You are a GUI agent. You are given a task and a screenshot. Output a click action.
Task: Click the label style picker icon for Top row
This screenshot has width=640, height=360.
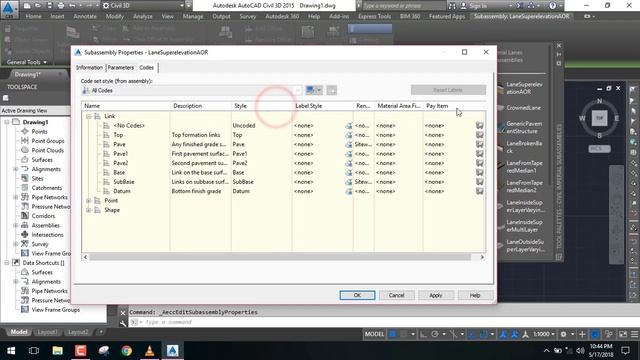point(349,135)
